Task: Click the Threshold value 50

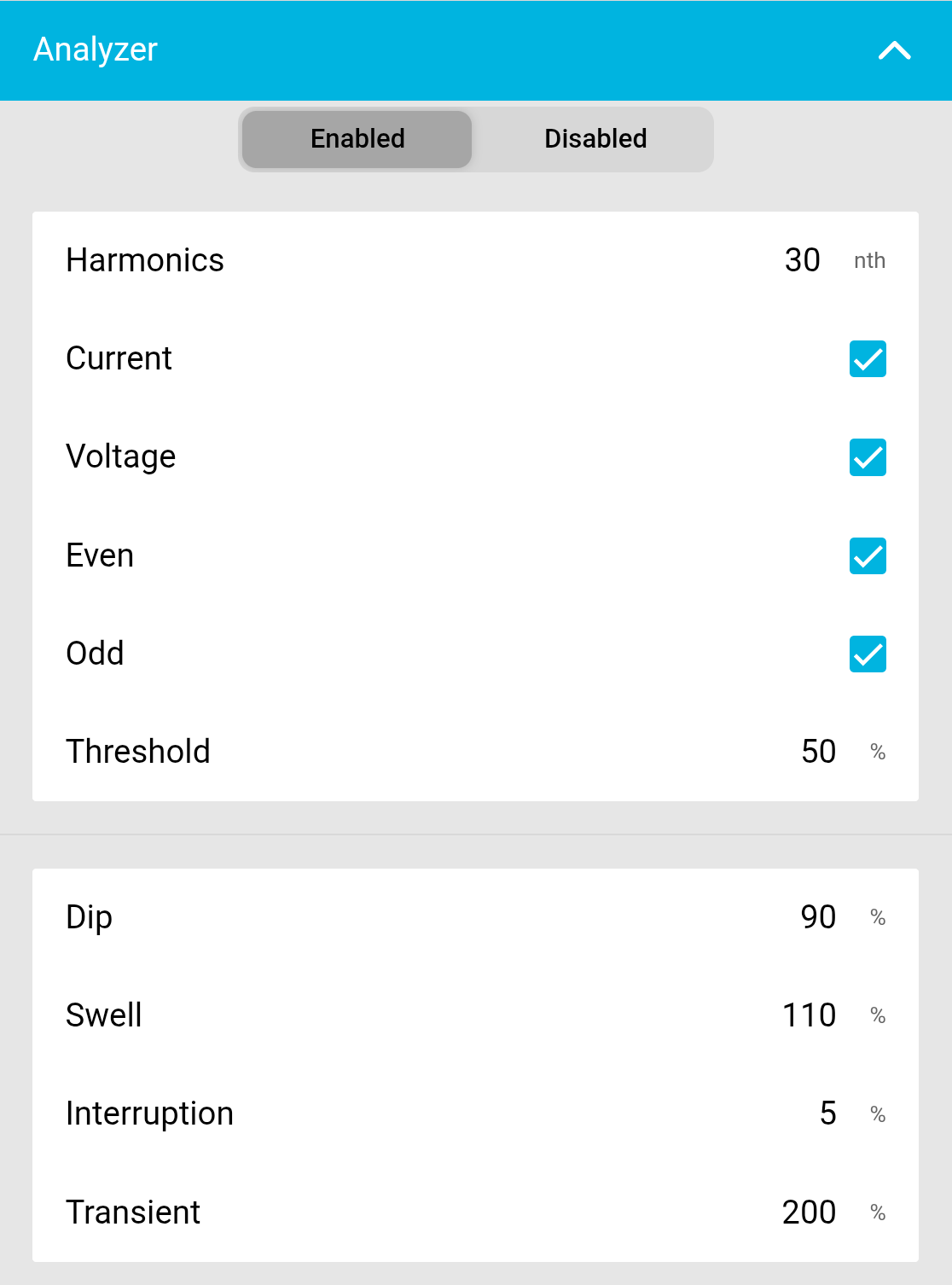Action: point(818,752)
